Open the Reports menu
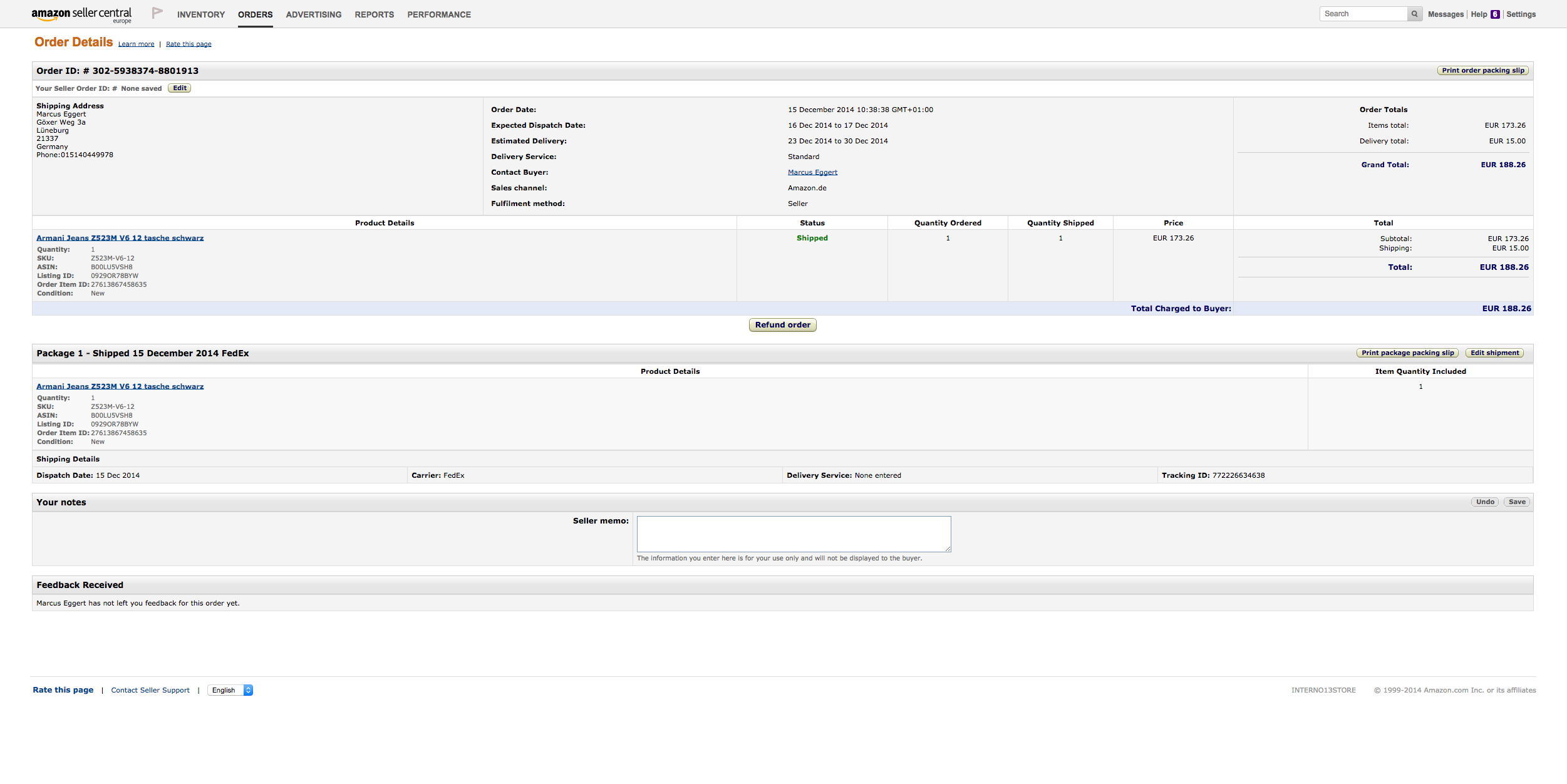This screenshot has width=1567, height=784. point(374,14)
